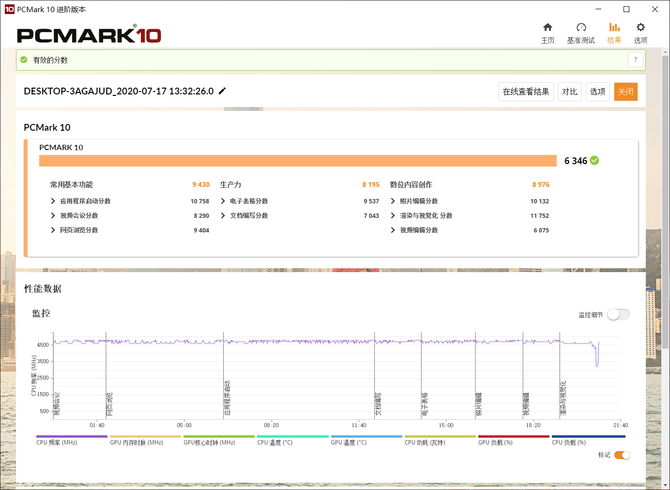This screenshot has width=670, height=490.
Task: Toggle the 监控细节 switch
Action: [x=618, y=314]
